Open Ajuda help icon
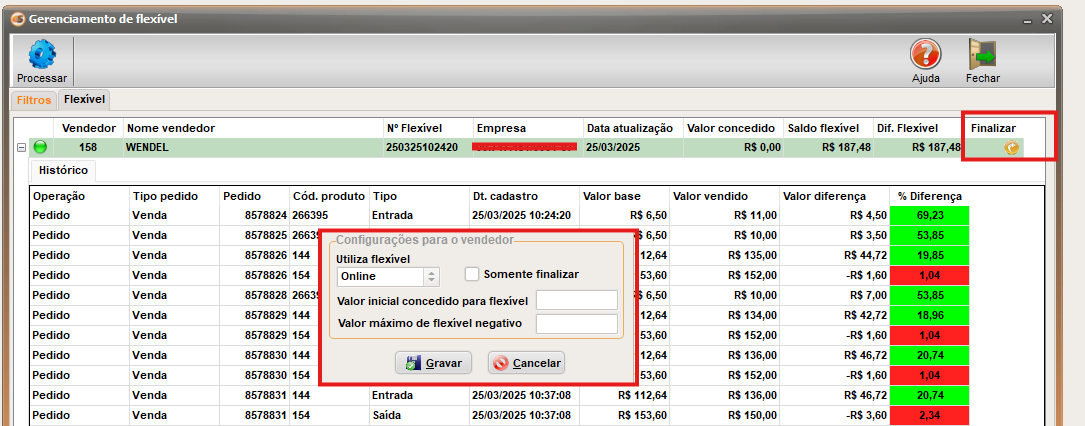Viewport: 1085px width, 426px height. coord(925,55)
